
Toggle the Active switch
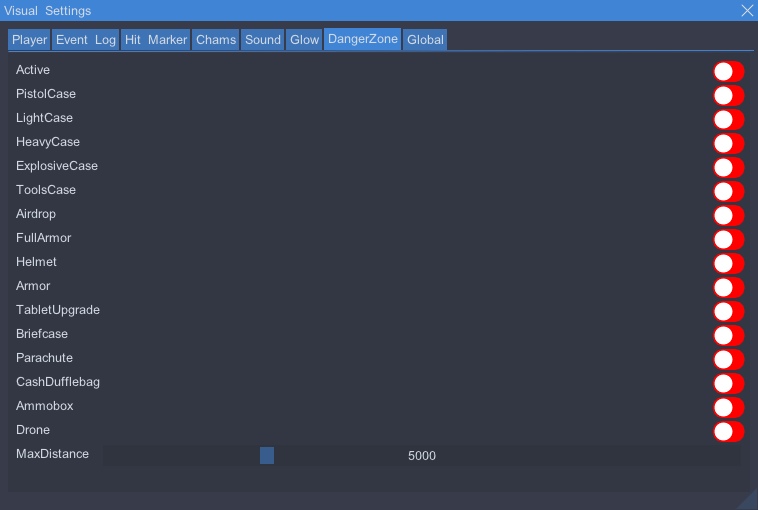pyautogui.click(x=729, y=72)
